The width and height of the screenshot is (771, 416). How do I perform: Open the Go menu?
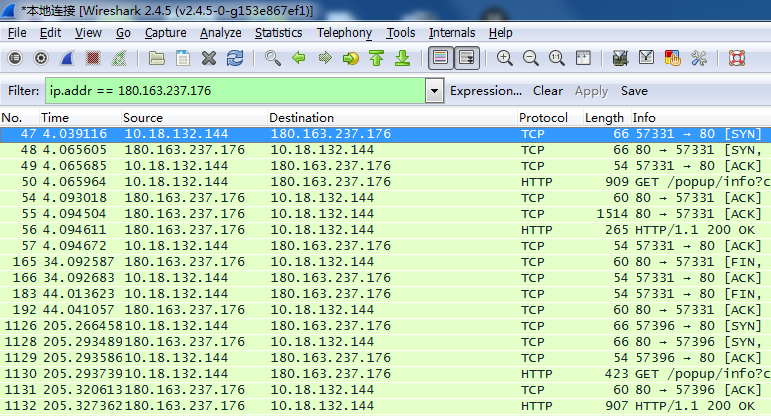123,32
